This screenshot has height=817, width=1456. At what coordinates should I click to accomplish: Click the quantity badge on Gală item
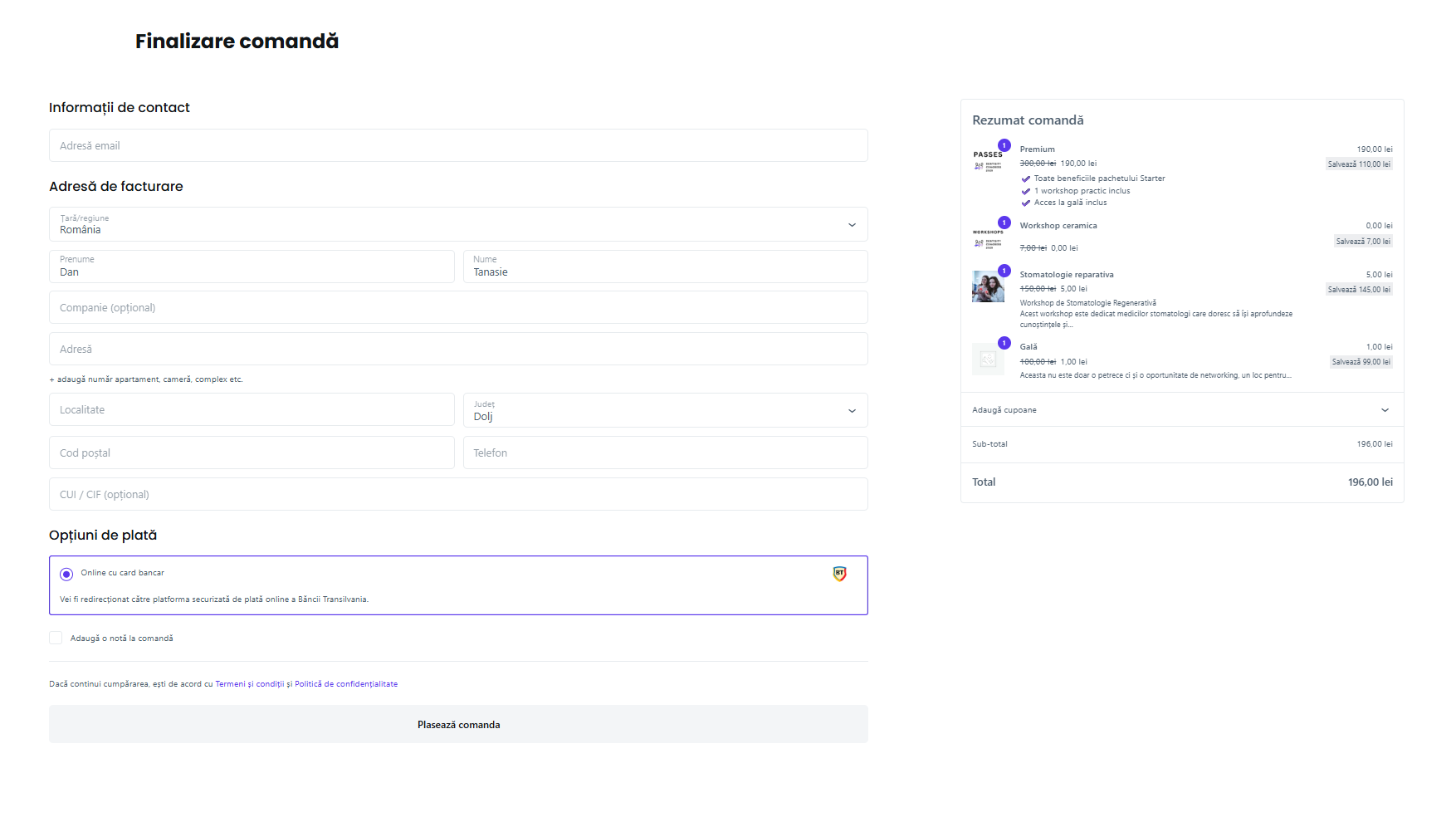(1004, 343)
